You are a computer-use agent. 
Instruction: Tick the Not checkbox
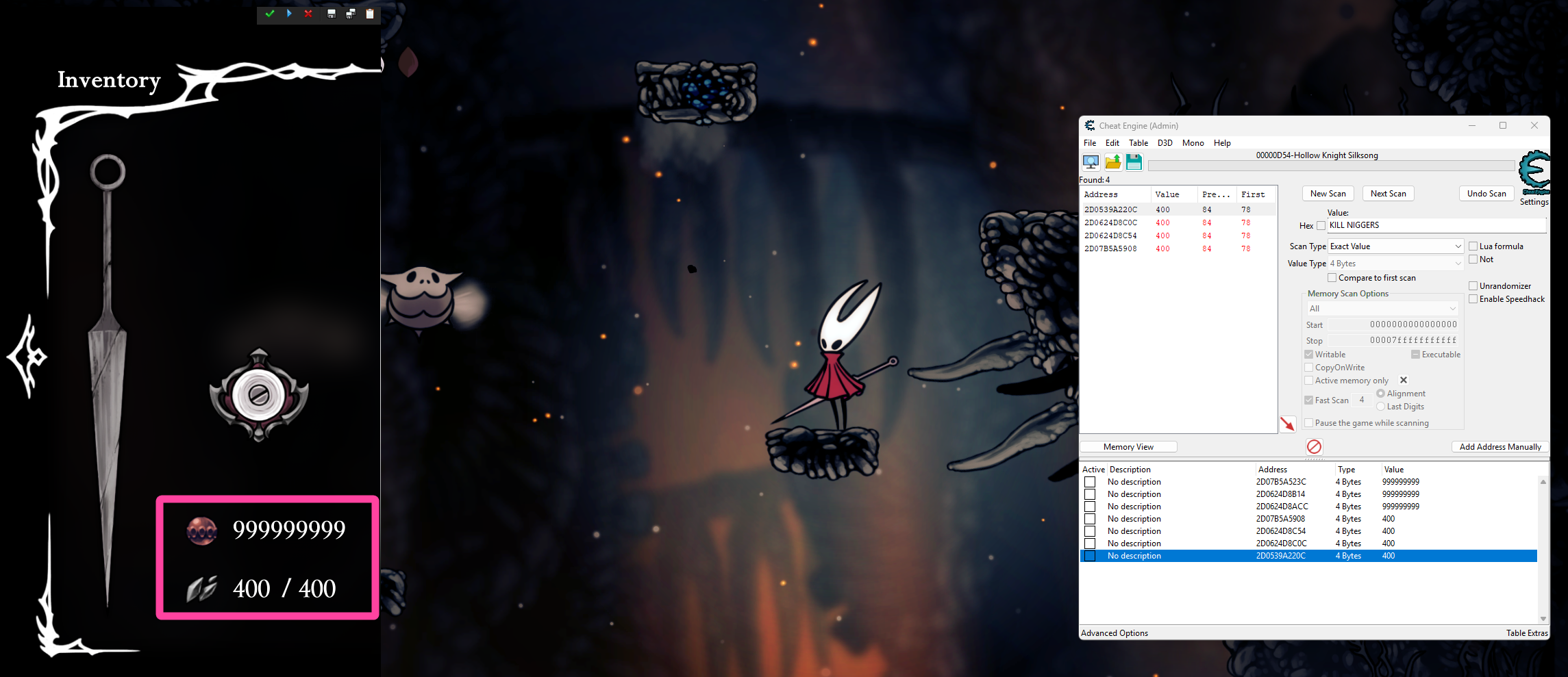click(1473, 259)
